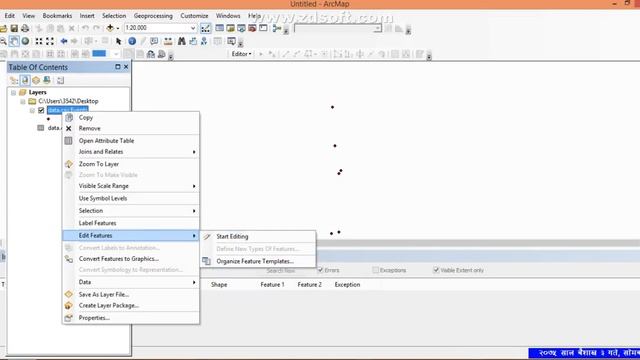Image resolution: width=640 pixels, height=360 pixels.
Task: Open the Find binoculars tool
Action: [182, 41]
